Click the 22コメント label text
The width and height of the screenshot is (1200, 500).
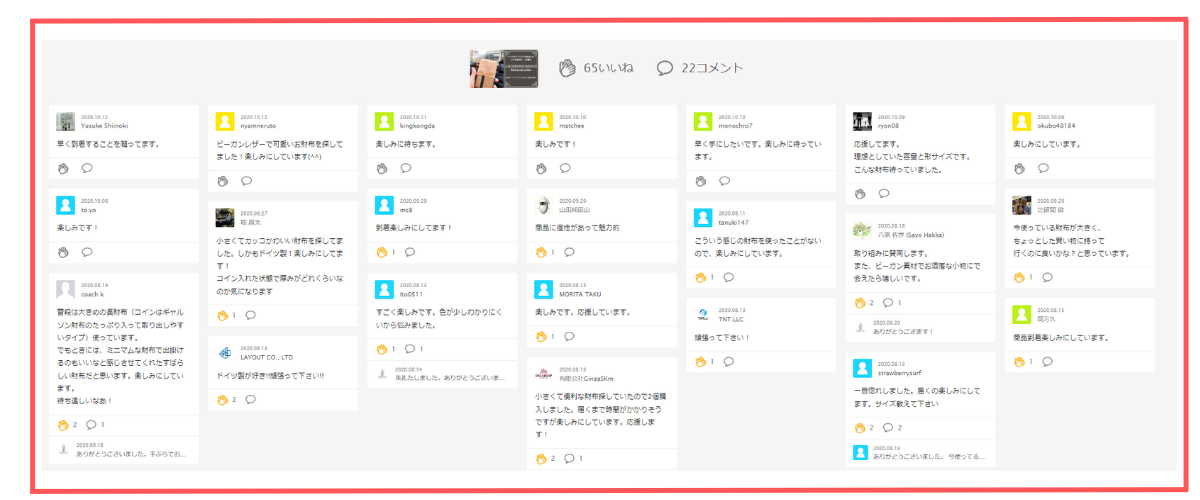coord(712,68)
